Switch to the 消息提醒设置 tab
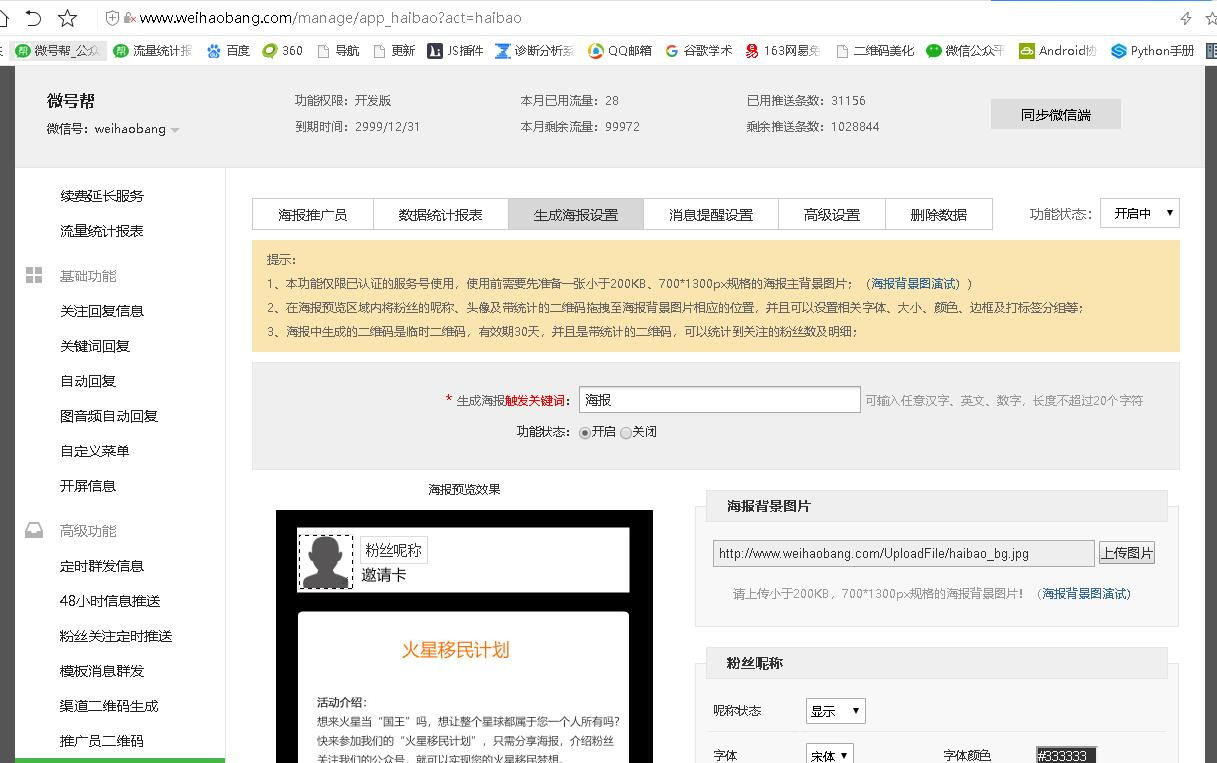This screenshot has width=1217, height=763. (710, 214)
